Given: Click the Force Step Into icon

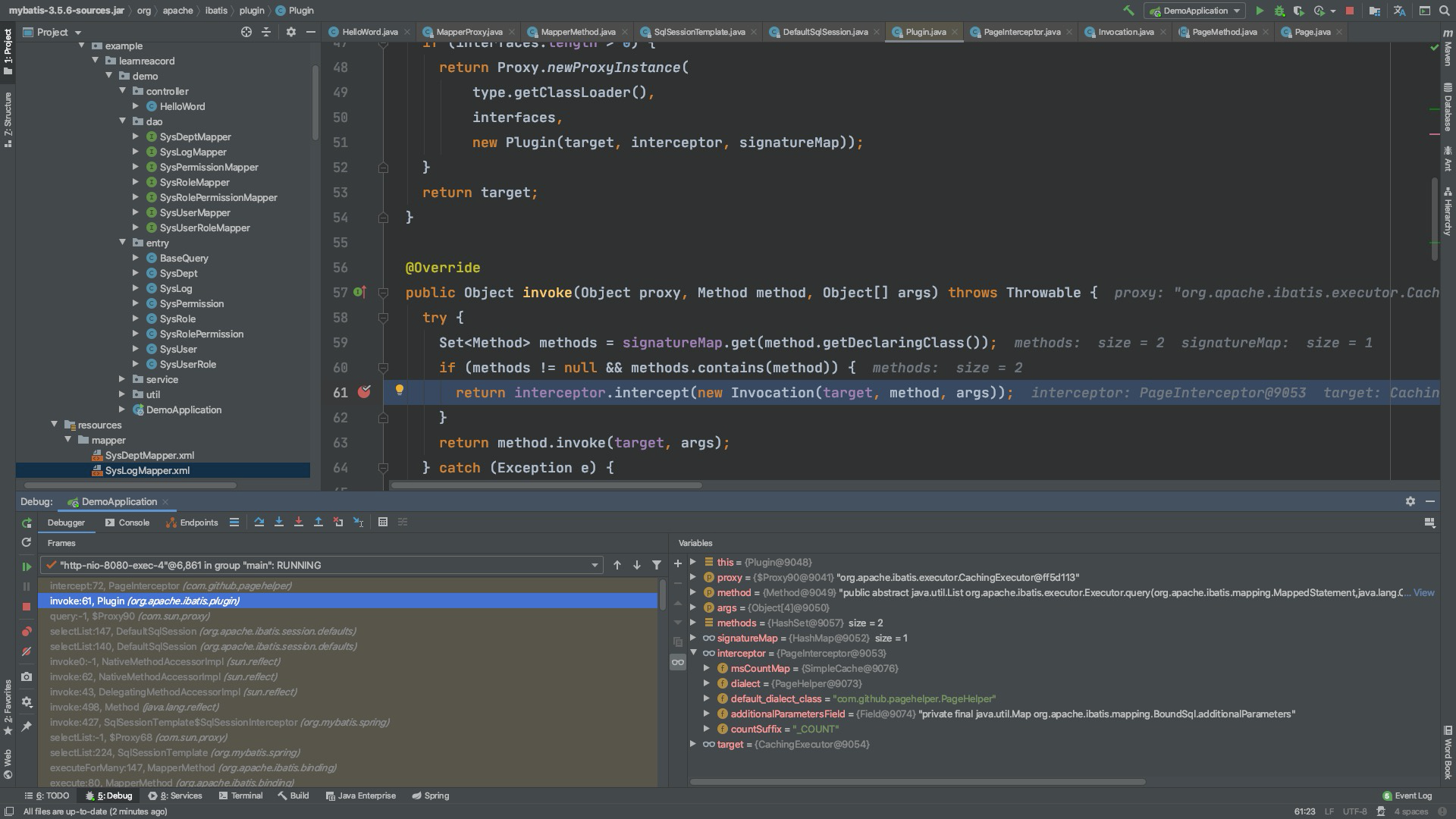Looking at the screenshot, I should 299,522.
